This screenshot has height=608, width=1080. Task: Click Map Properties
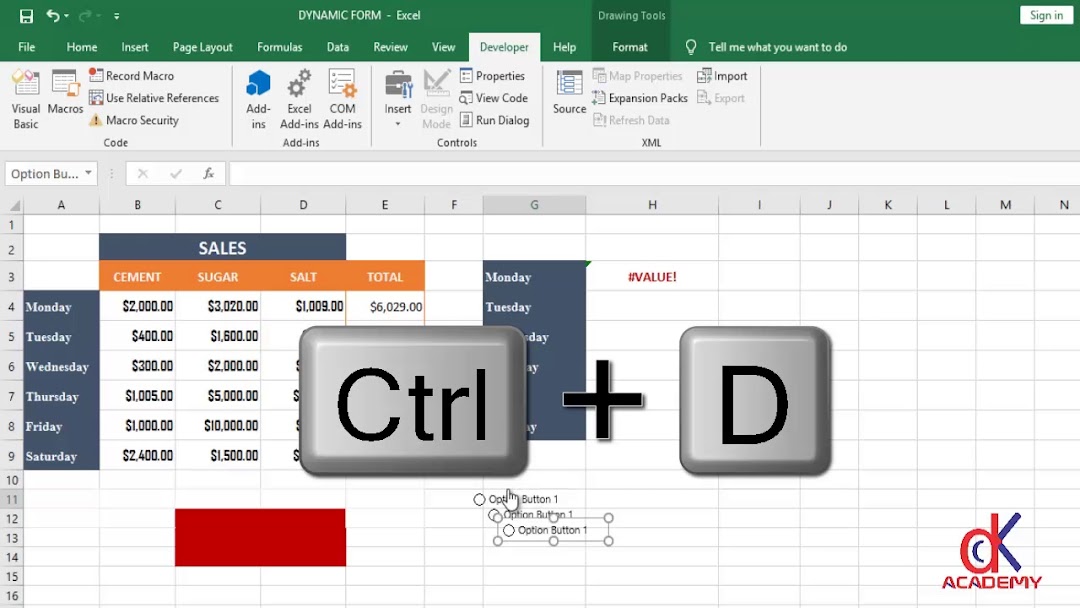pos(637,76)
